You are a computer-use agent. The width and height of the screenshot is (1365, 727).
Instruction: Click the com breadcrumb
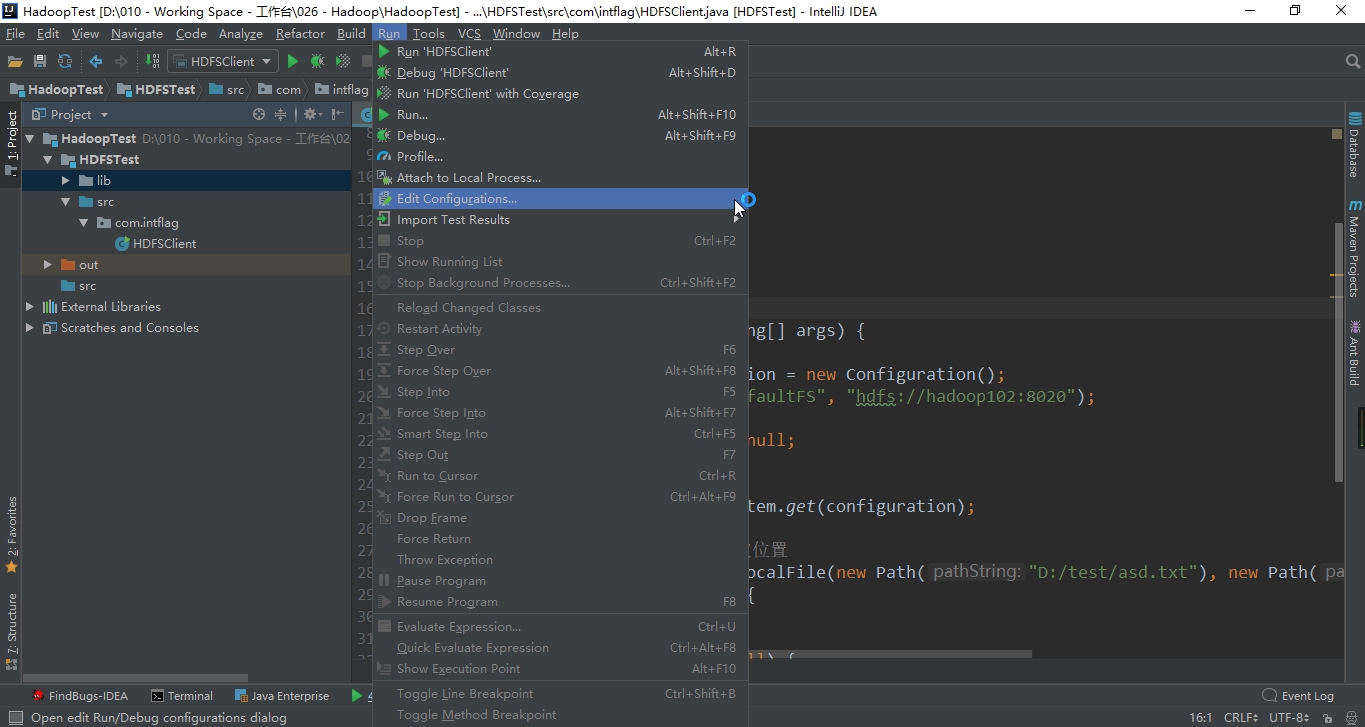coord(280,89)
